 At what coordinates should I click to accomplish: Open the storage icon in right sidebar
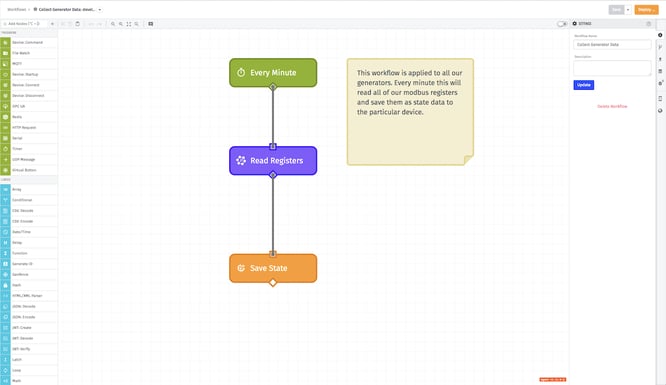tap(660, 71)
